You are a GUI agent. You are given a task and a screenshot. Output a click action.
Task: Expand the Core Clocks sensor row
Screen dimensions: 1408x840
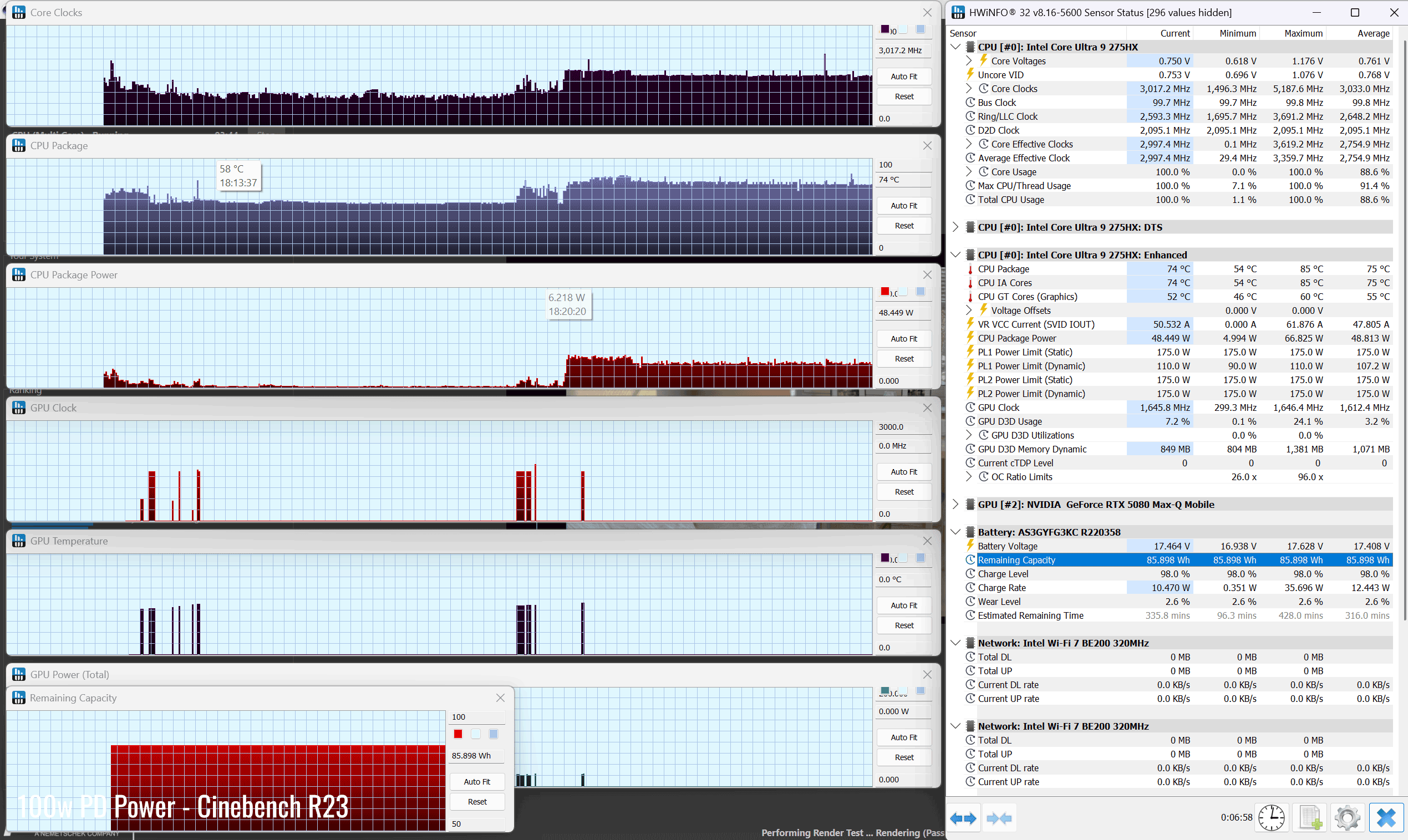[969, 88]
